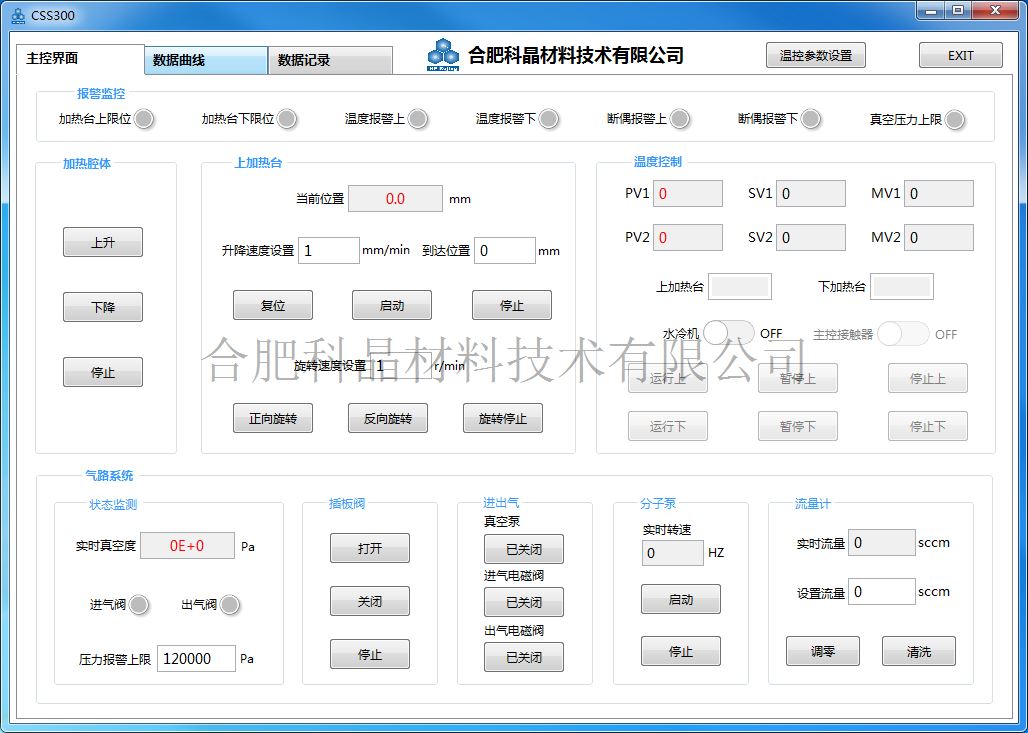
Task: Click the 复位 button
Action: click(273, 305)
